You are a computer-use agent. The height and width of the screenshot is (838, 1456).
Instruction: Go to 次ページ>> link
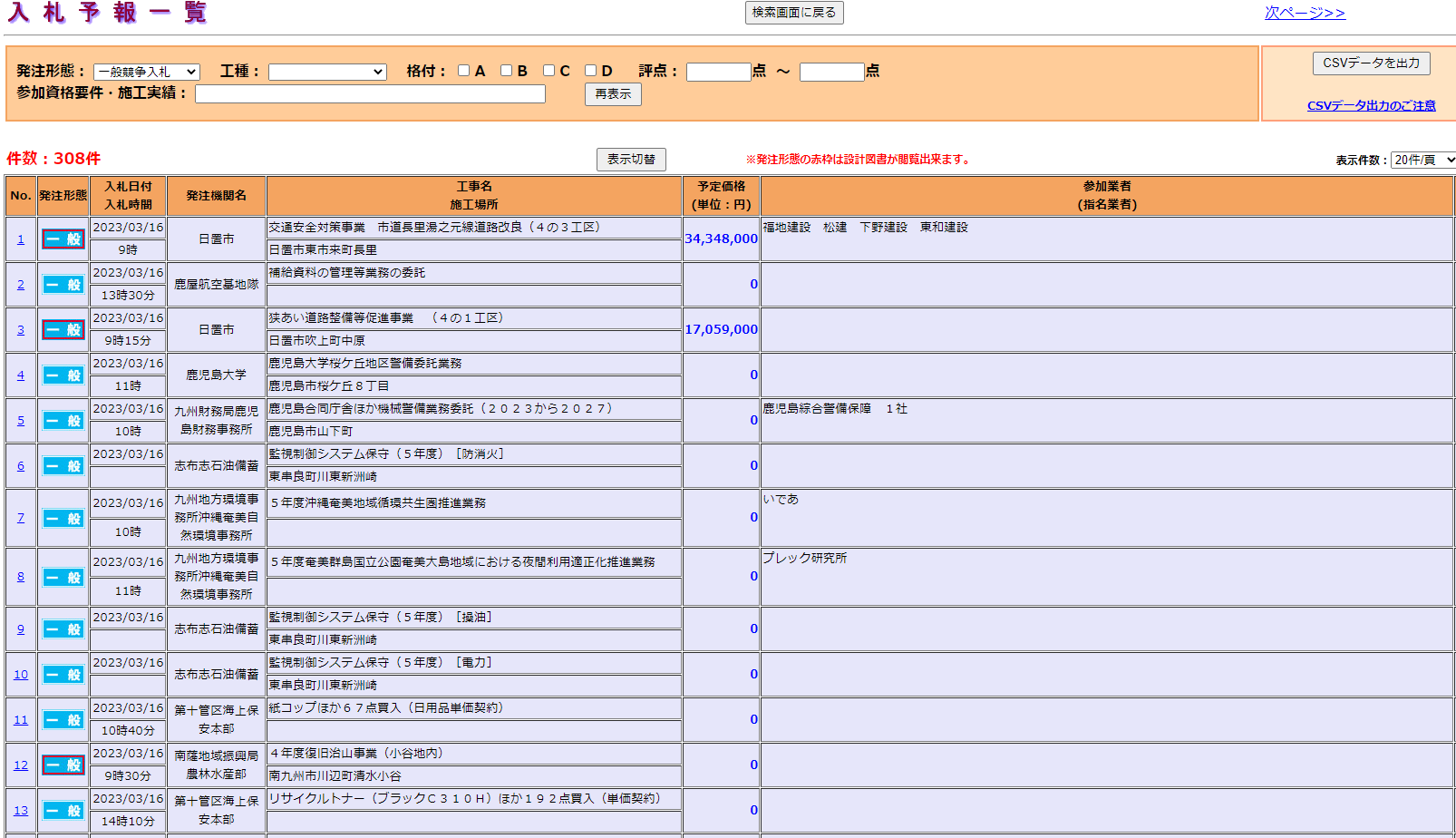tap(1305, 13)
